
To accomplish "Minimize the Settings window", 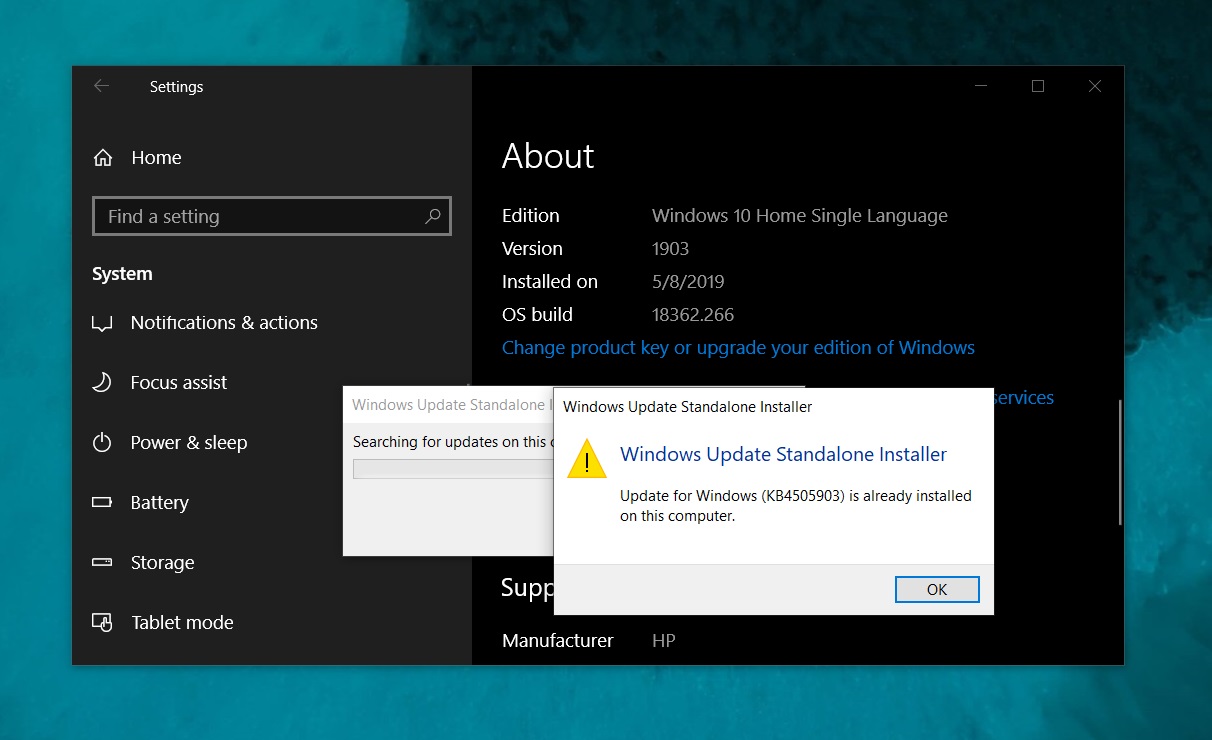I will tap(981, 86).
